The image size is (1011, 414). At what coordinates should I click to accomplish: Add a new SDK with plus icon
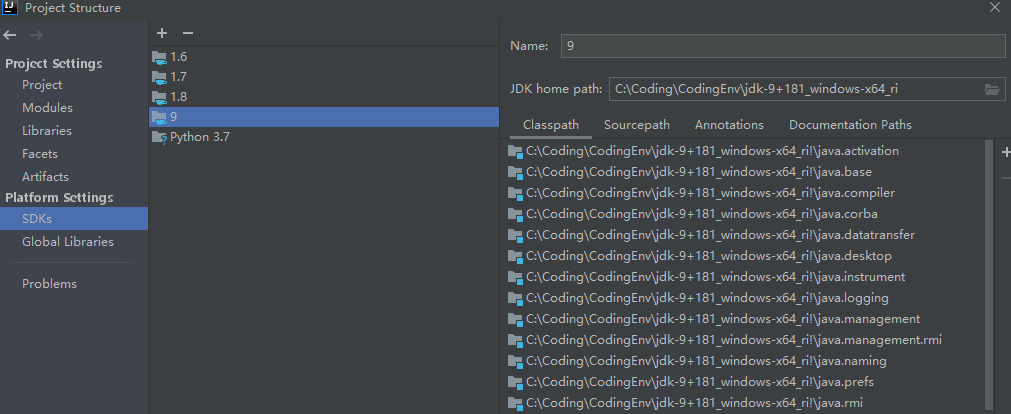[x=162, y=33]
